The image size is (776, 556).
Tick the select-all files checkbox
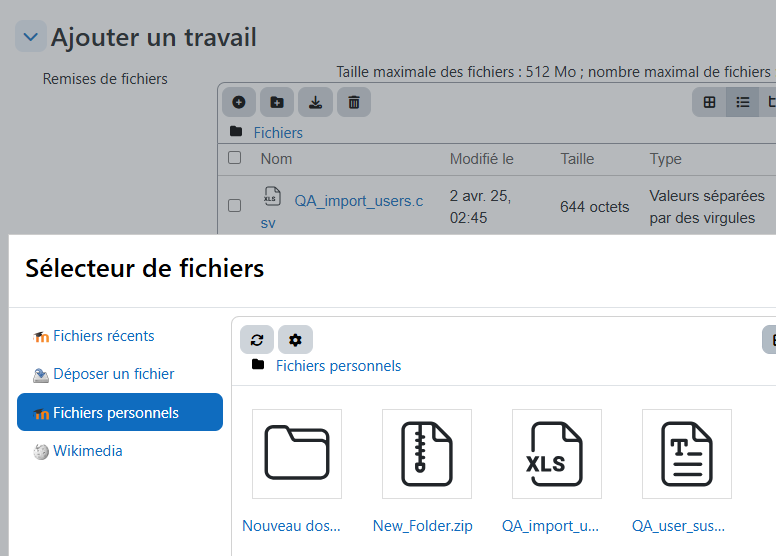[x=235, y=158]
